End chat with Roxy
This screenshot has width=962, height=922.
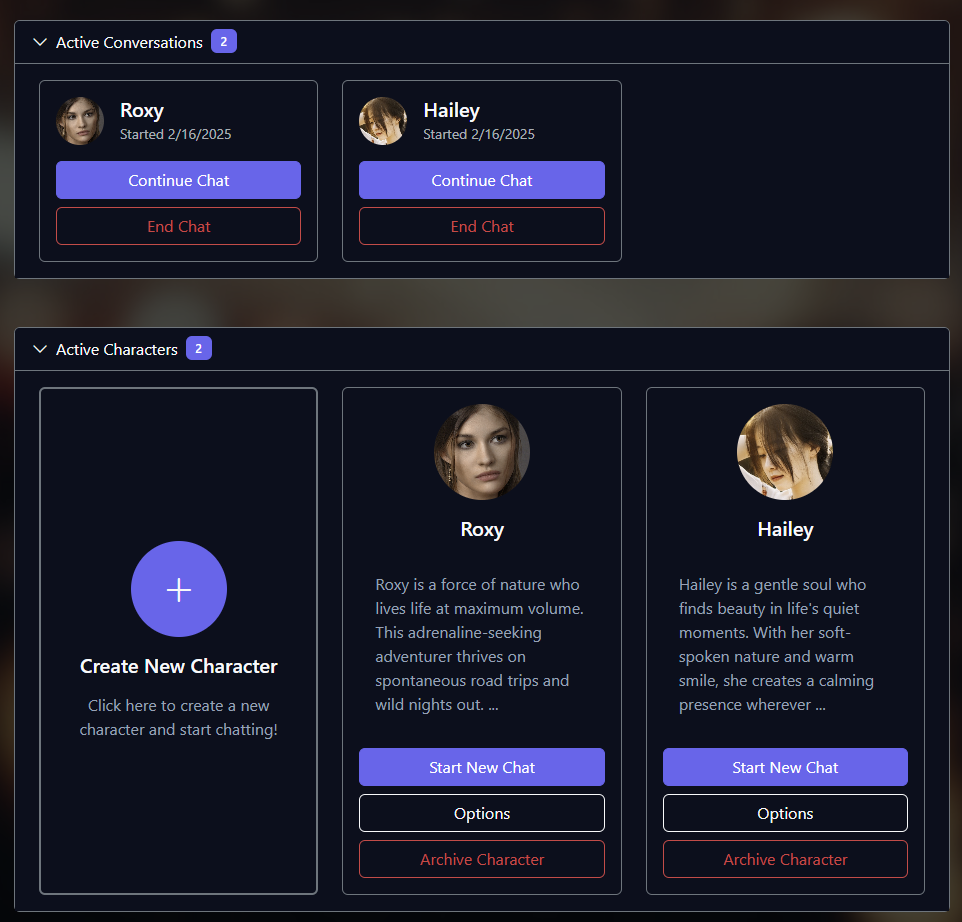pos(179,226)
